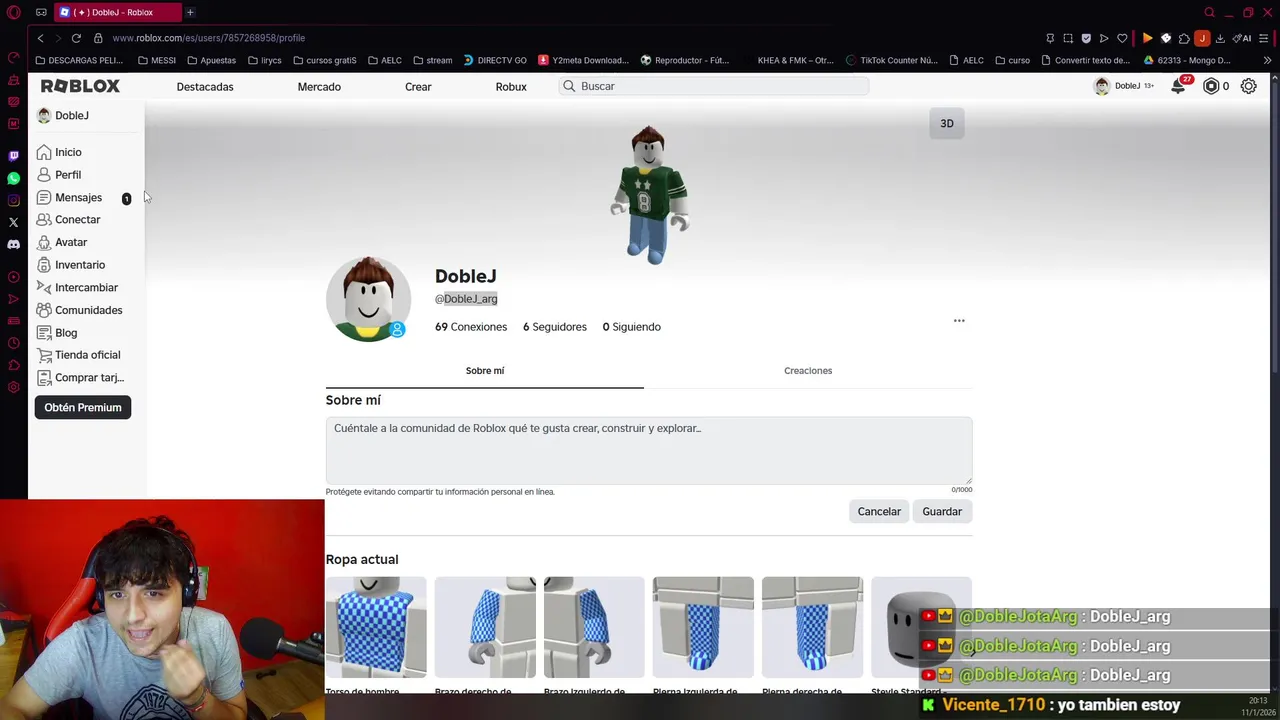Open the browser snapshot tool icon
The width and height of the screenshot is (1280, 720).
tap(1068, 38)
